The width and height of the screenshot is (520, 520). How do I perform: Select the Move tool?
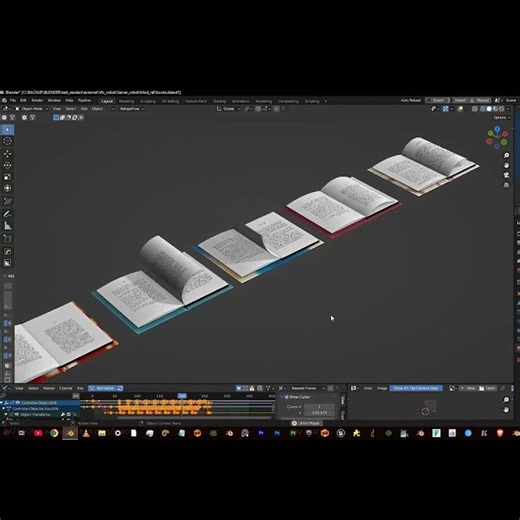(7, 154)
